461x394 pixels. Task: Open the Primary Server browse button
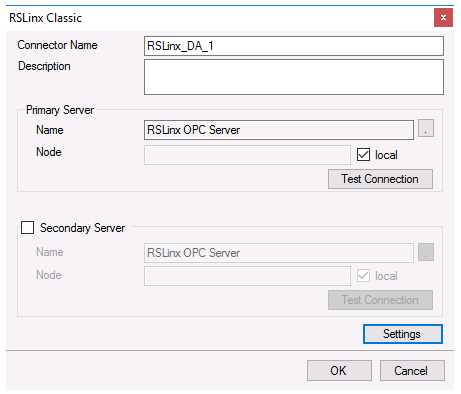tap(426, 128)
